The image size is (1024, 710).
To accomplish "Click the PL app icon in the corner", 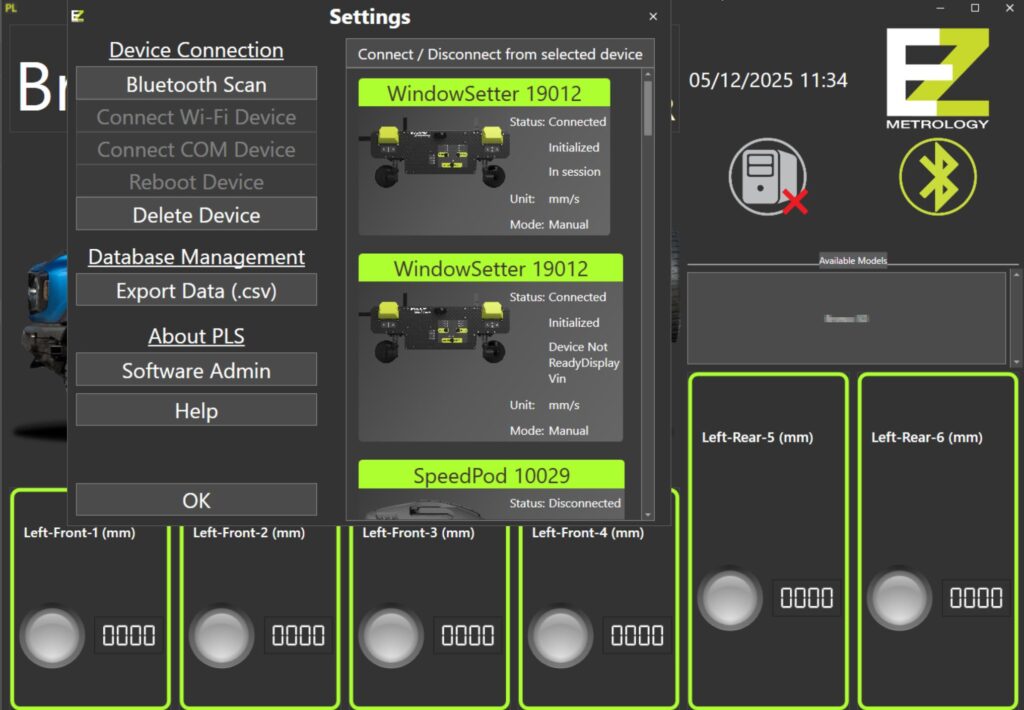I will point(13,8).
